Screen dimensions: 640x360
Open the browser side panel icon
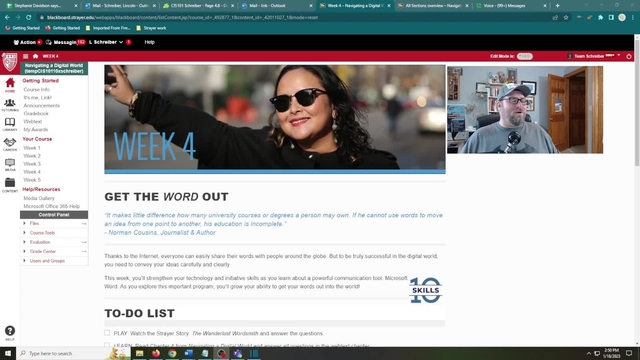[x=611, y=18]
